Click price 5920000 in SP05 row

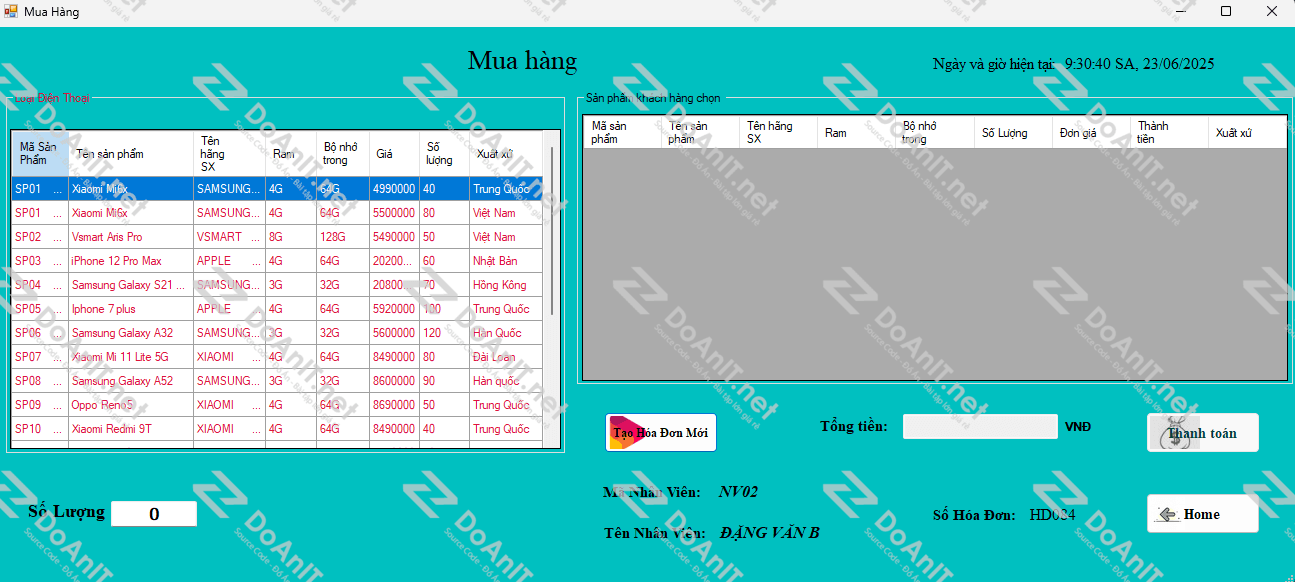[x=394, y=309]
